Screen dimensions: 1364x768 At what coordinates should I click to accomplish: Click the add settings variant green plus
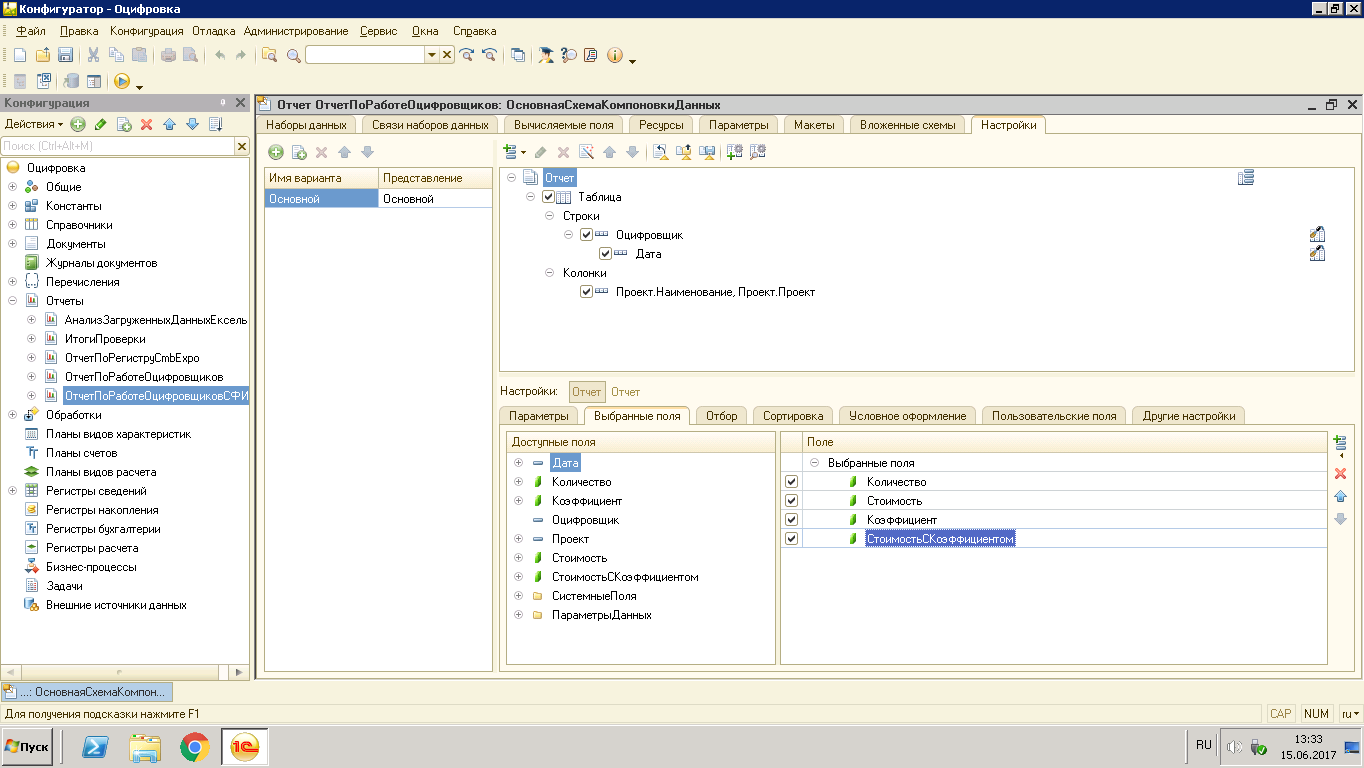(x=276, y=152)
